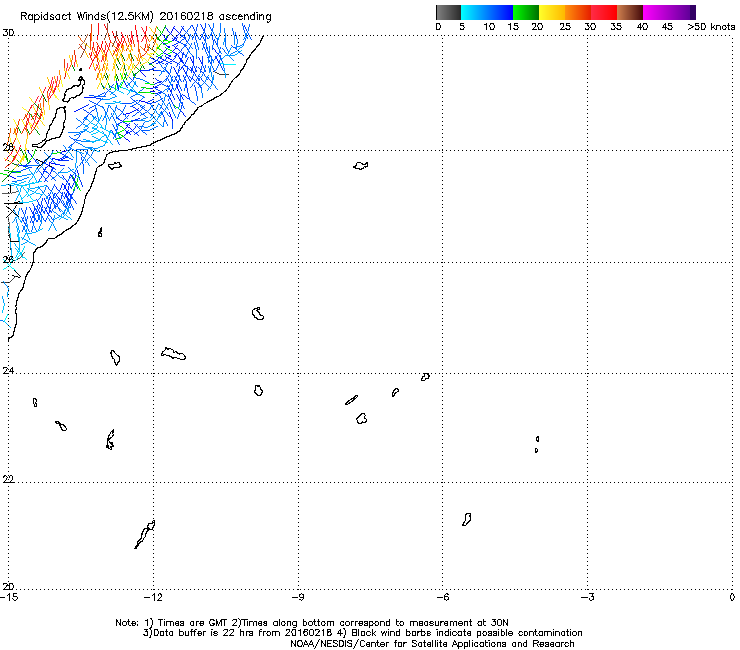Click the longitude axis label '-15'

pos(9,598)
